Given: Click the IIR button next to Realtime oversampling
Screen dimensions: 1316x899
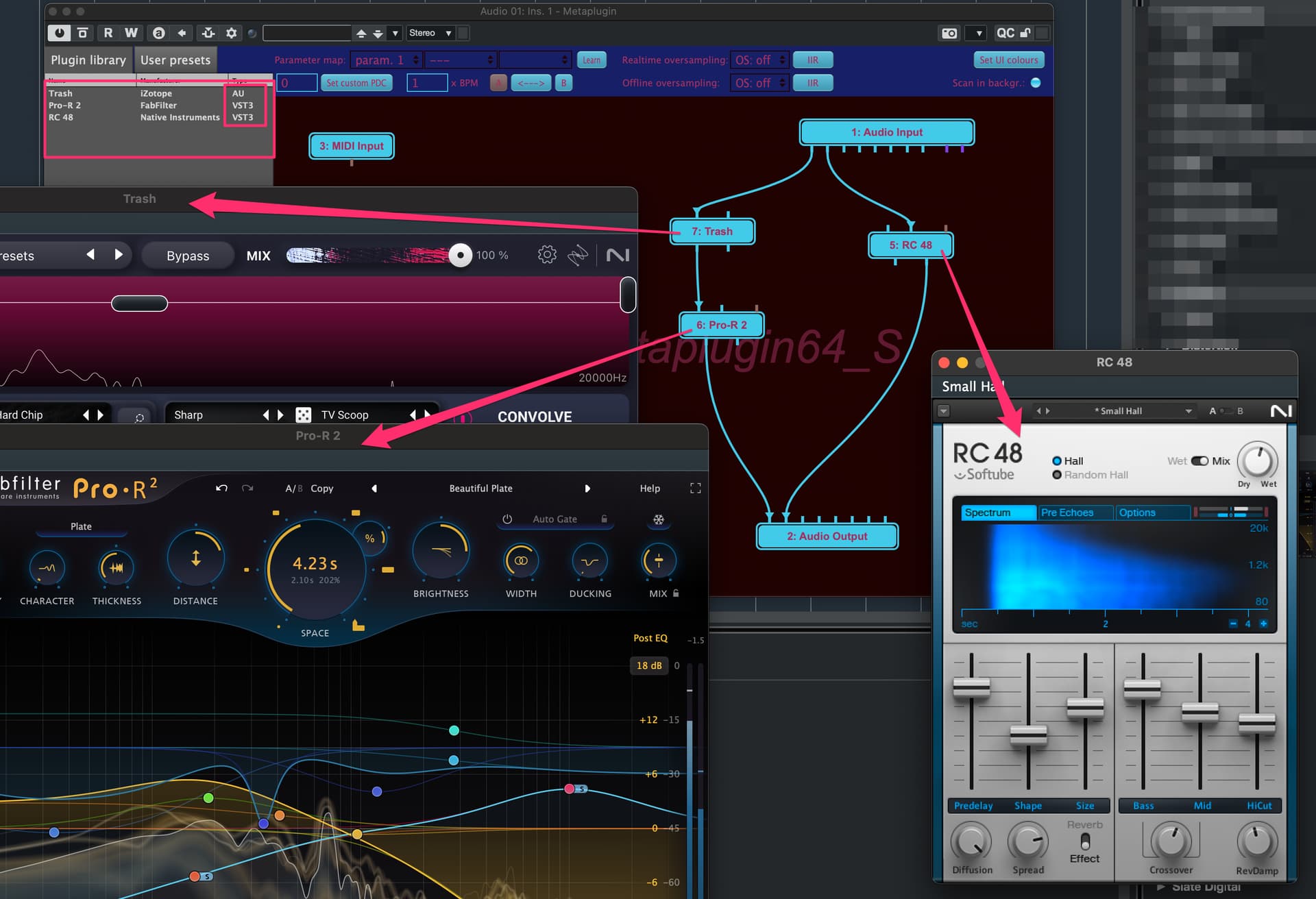Looking at the screenshot, I should click(813, 60).
